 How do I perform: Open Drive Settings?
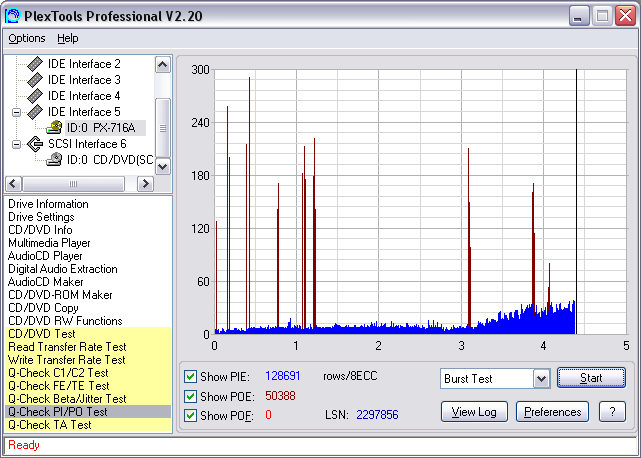(x=41, y=217)
